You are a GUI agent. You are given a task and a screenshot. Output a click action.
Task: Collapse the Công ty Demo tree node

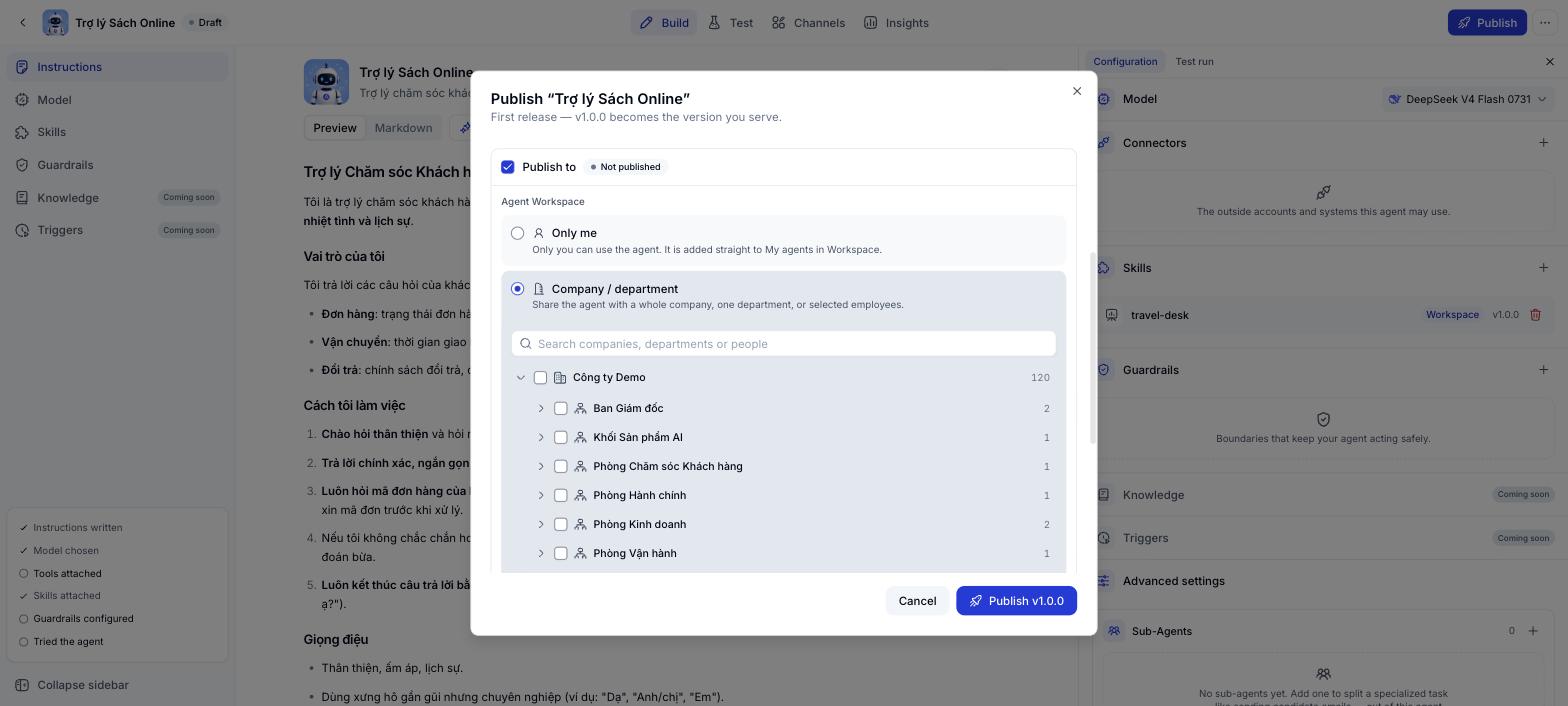pyautogui.click(x=520, y=378)
